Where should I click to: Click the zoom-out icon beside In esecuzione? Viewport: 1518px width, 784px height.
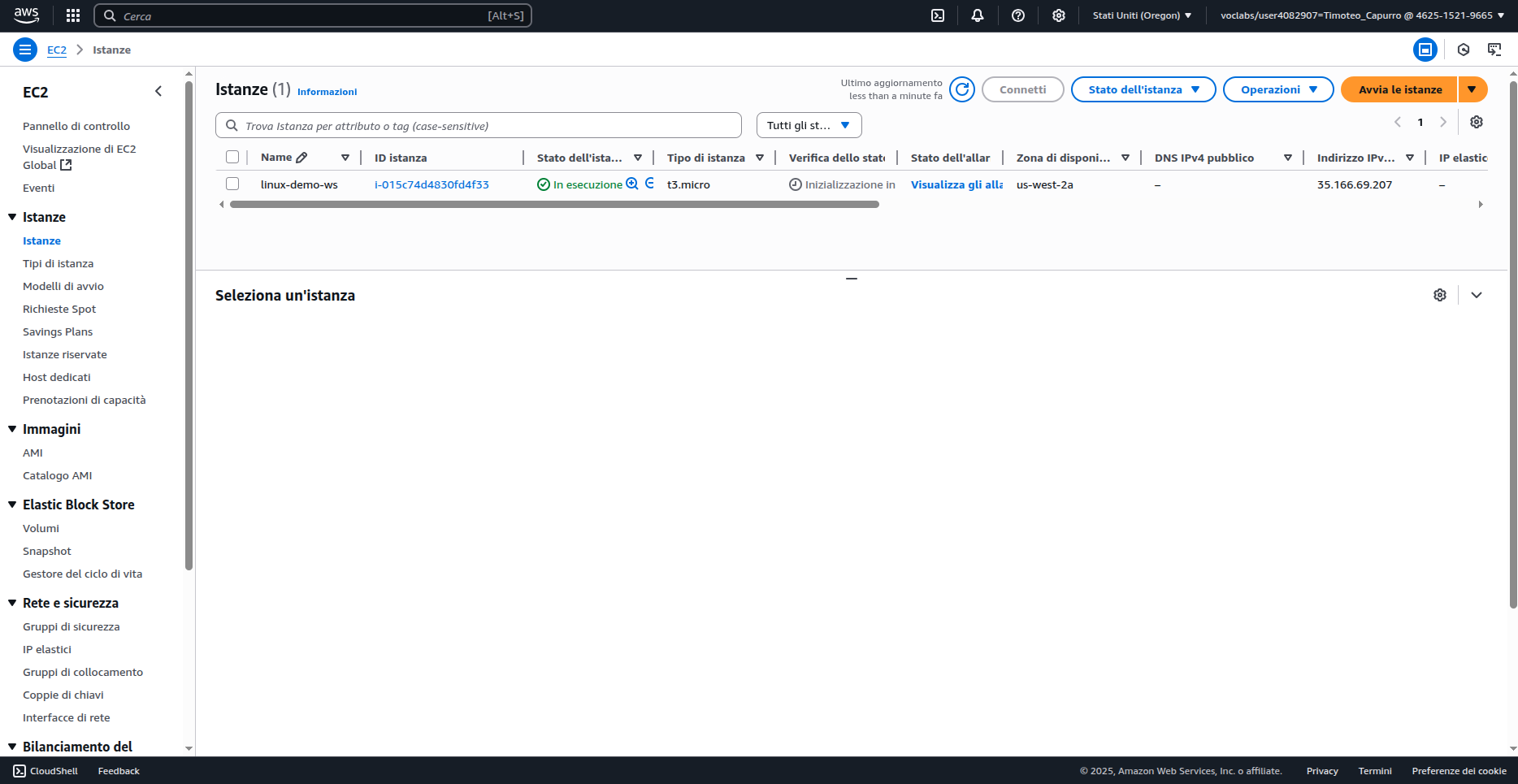pos(649,184)
